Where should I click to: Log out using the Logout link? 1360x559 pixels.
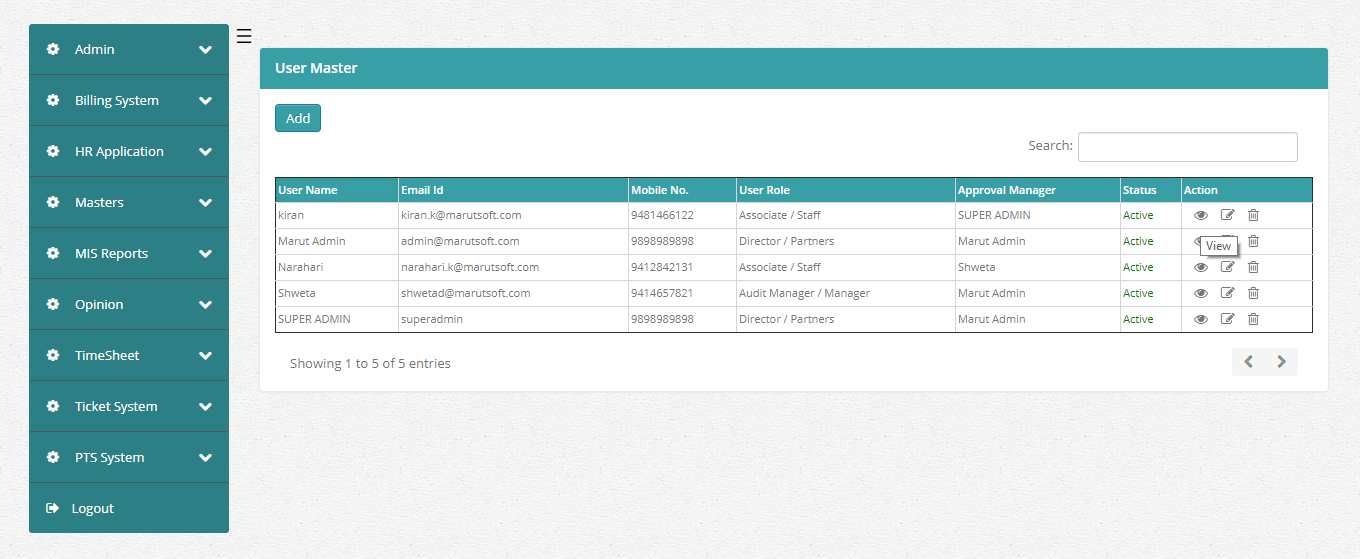[x=92, y=509]
